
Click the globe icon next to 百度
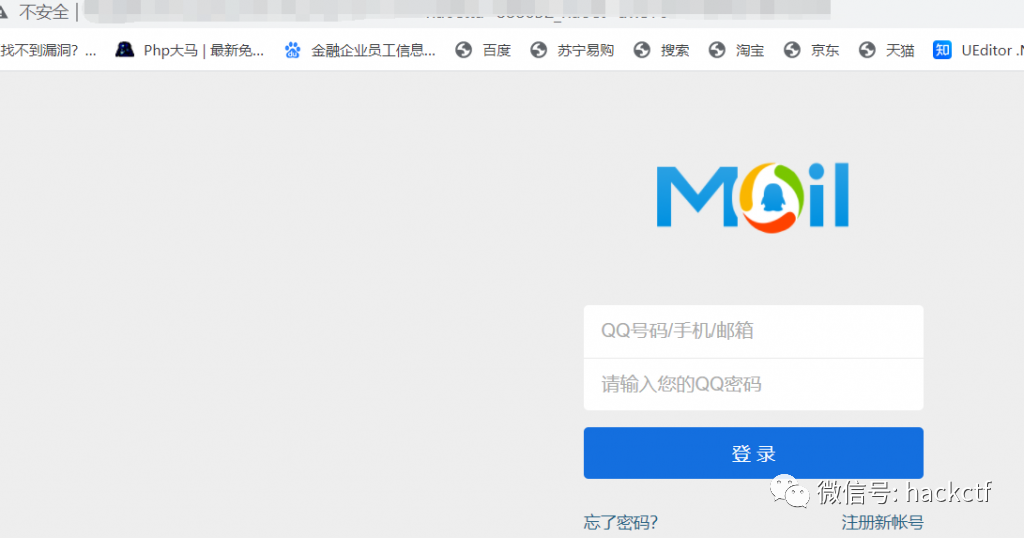coord(464,50)
